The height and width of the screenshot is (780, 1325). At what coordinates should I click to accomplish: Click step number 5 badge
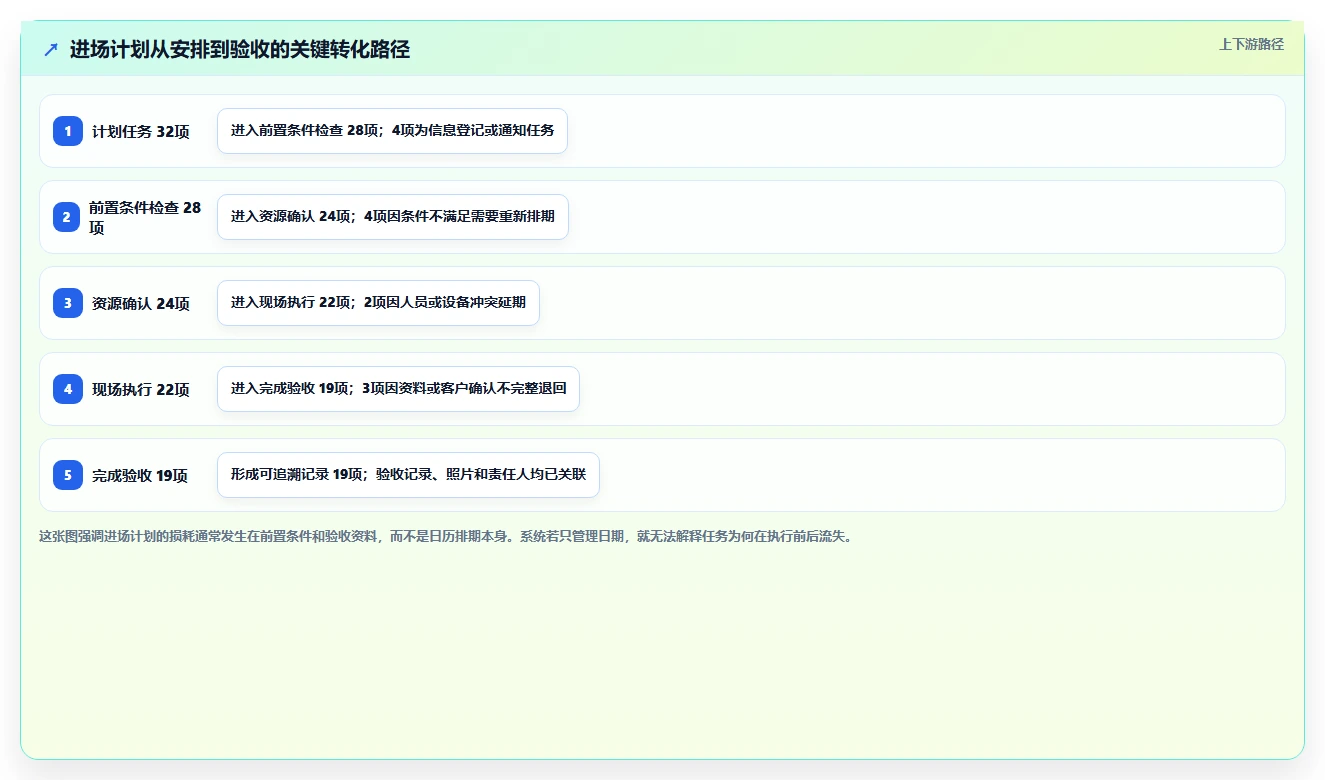(x=68, y=475)
